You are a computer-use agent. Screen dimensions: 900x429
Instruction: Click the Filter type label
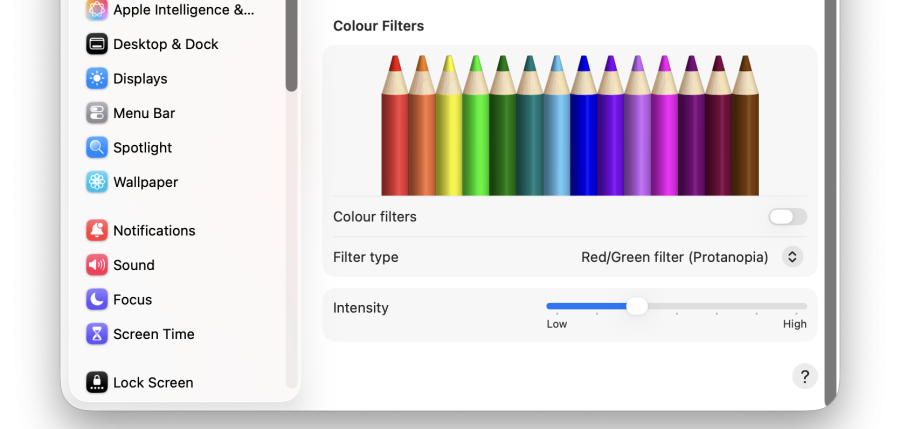pyautogui.click(x=366, y=257)
